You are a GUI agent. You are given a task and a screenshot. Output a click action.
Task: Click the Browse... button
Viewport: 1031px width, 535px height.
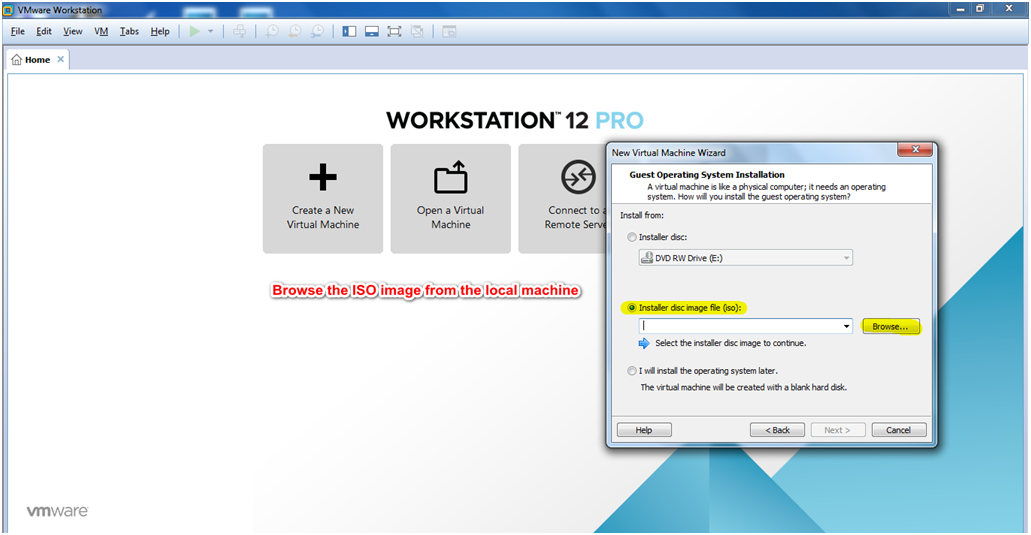tap(890, 327)
